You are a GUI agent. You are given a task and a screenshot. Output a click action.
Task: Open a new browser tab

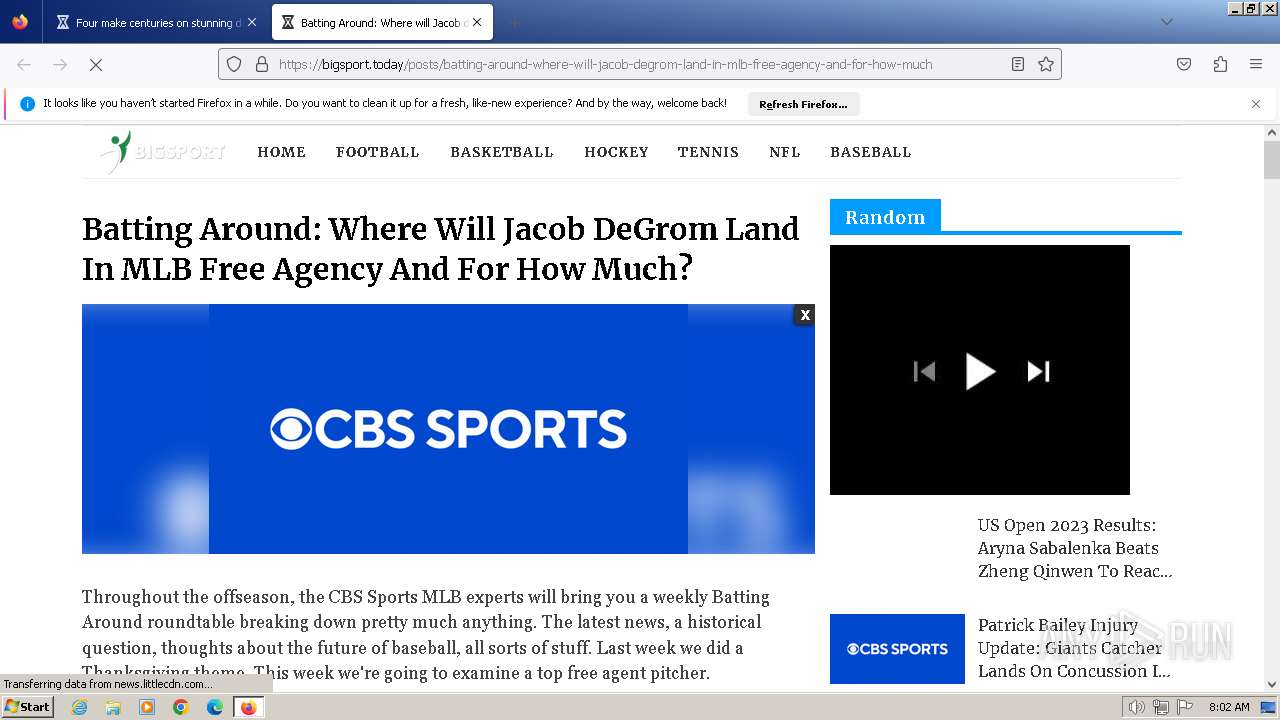[x=514, y=22]
